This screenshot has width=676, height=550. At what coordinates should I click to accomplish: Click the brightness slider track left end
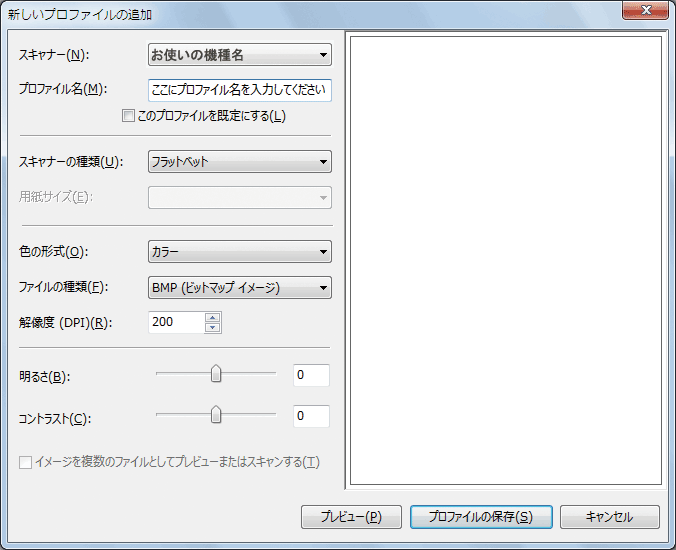point(160,374)
